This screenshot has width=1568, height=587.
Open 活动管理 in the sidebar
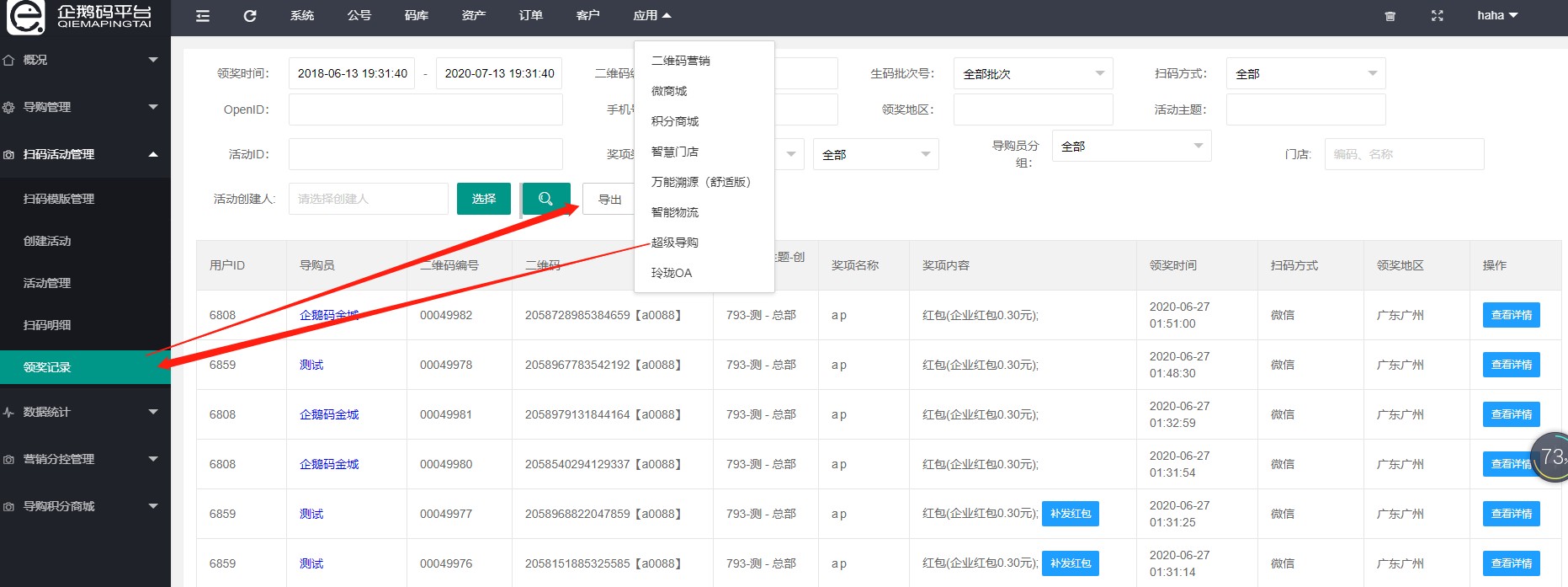click(x=47, y=283)
